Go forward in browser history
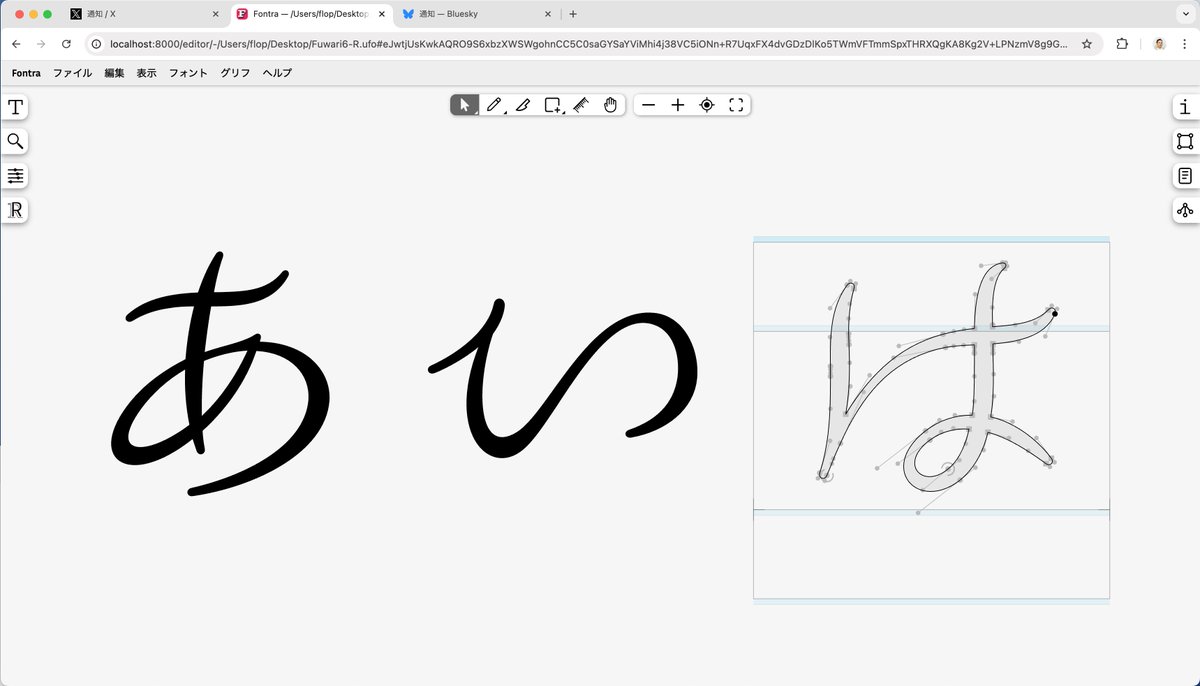1200x686 pixels. tap(41, 44)
